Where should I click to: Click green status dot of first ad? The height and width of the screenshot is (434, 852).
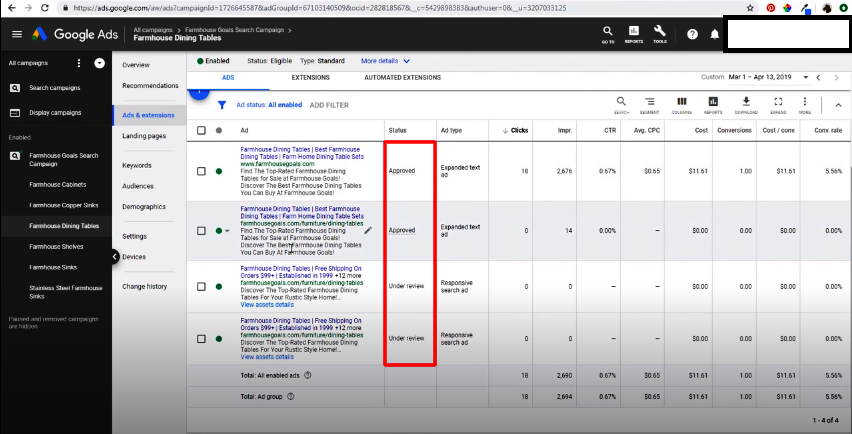pos(218,171)
